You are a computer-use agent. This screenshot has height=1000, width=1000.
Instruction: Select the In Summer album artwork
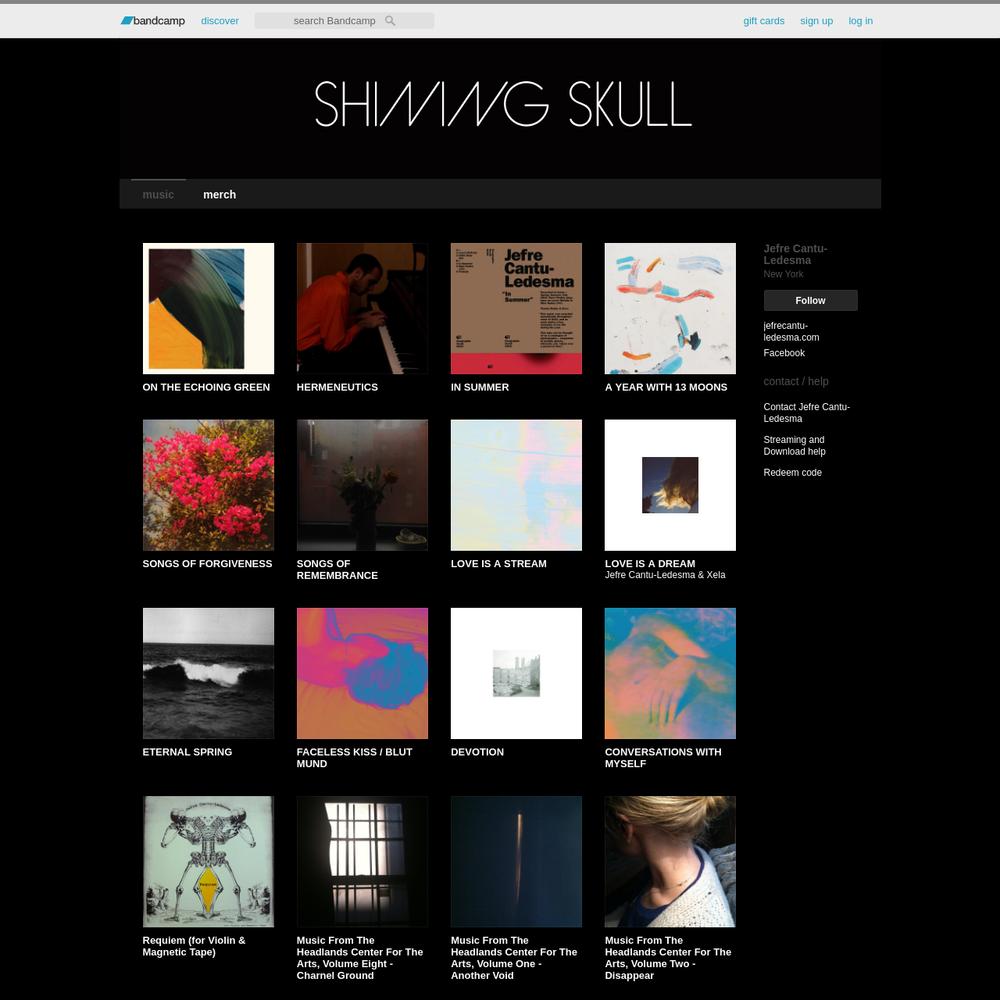pyautogui.click(x=517, y=308)
